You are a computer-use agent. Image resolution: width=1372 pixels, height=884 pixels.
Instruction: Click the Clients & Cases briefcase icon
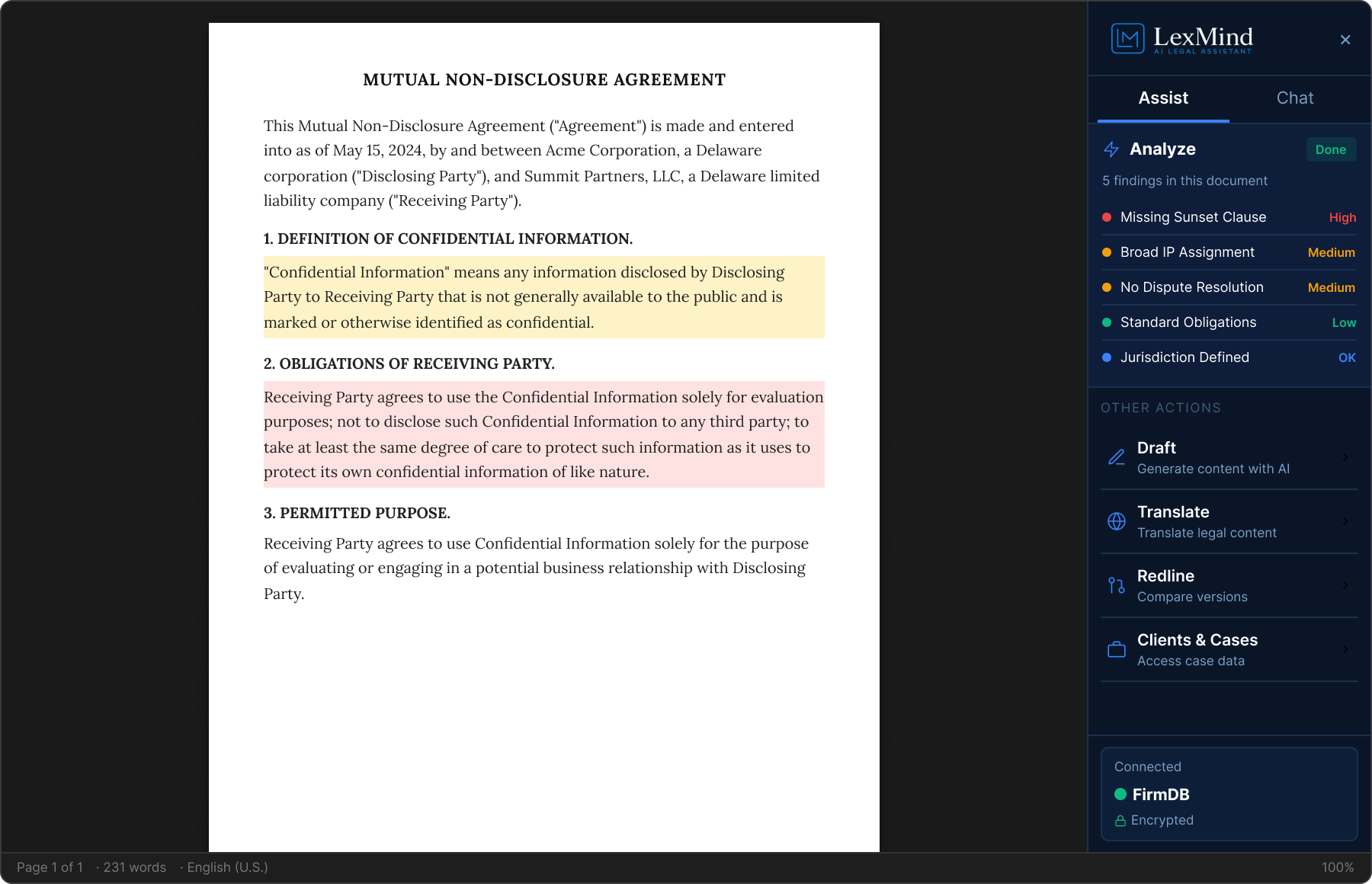click(x=1117, y=649)
